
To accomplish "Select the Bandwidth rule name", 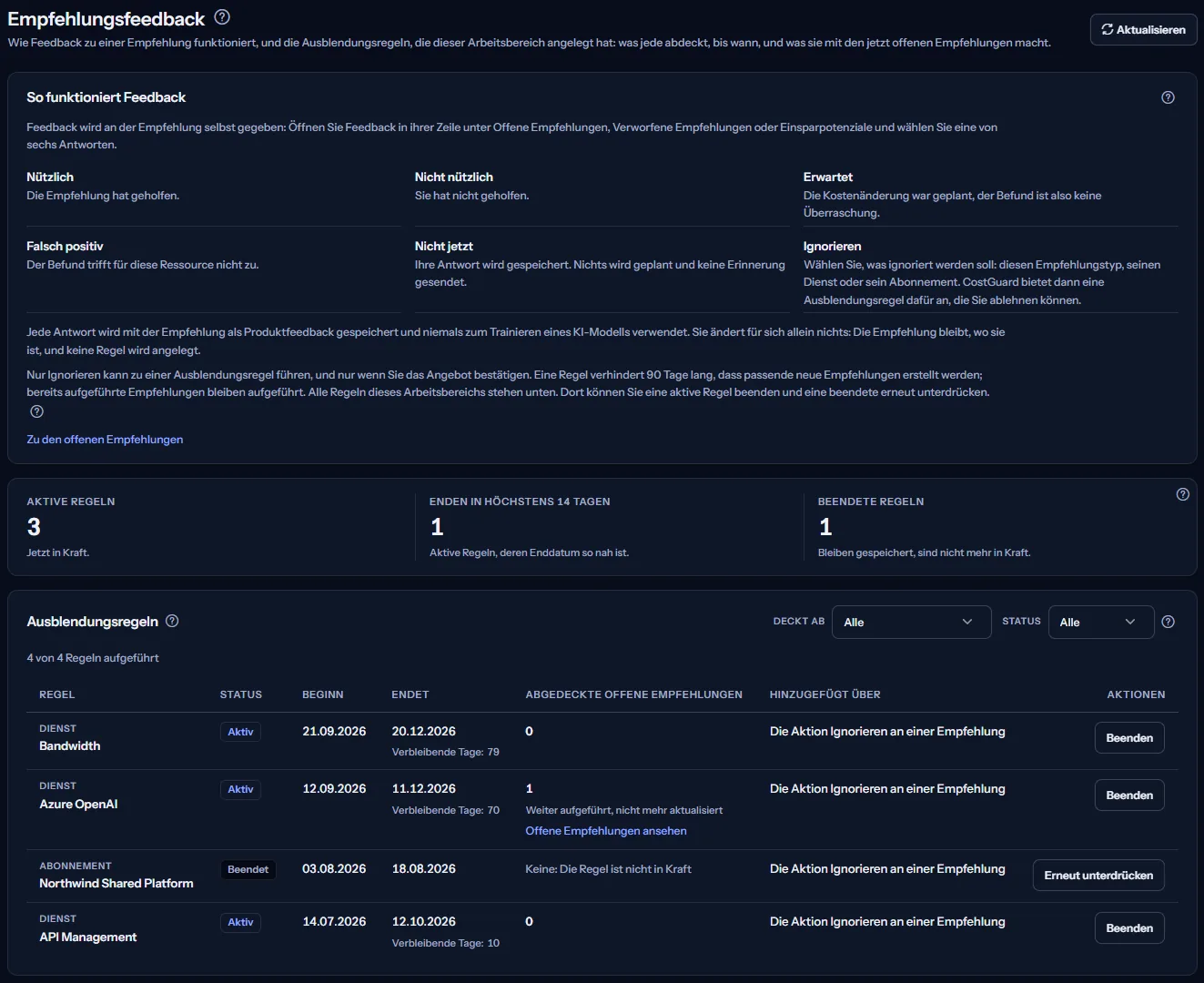I will click(x=70, y=746).
